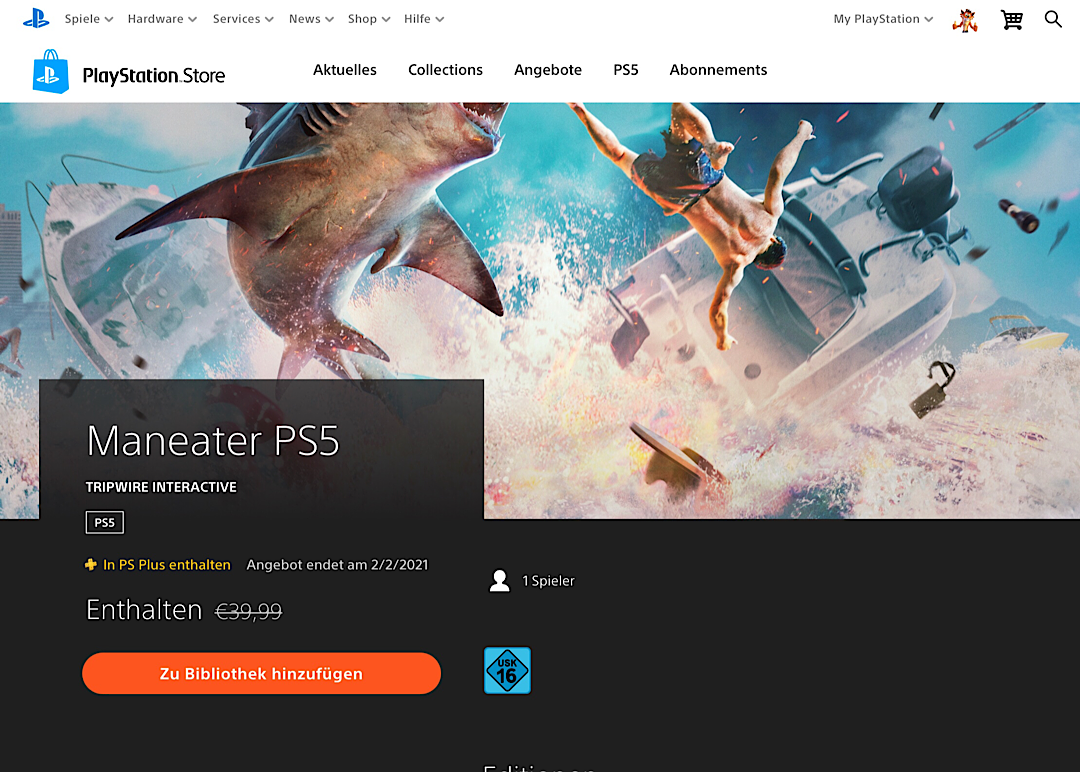Click the PS5 platform badge

105,523
